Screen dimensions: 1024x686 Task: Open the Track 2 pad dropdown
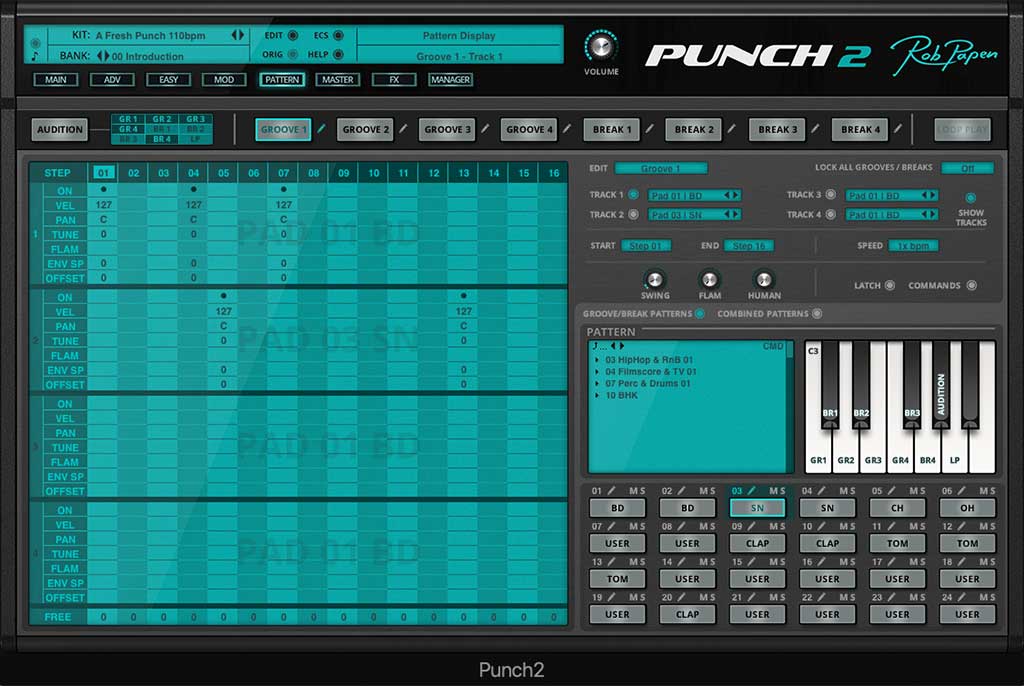(694, 215)
